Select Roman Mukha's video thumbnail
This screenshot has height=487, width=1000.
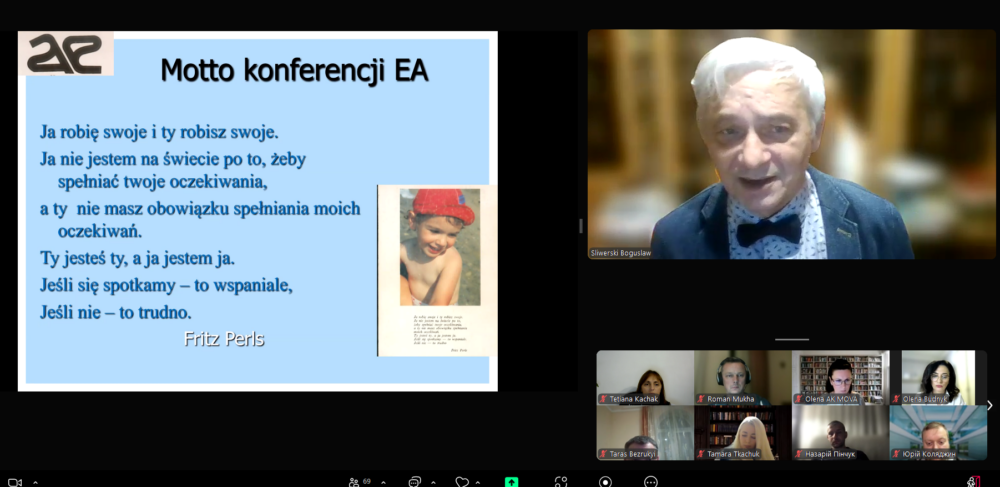(742, 377)
